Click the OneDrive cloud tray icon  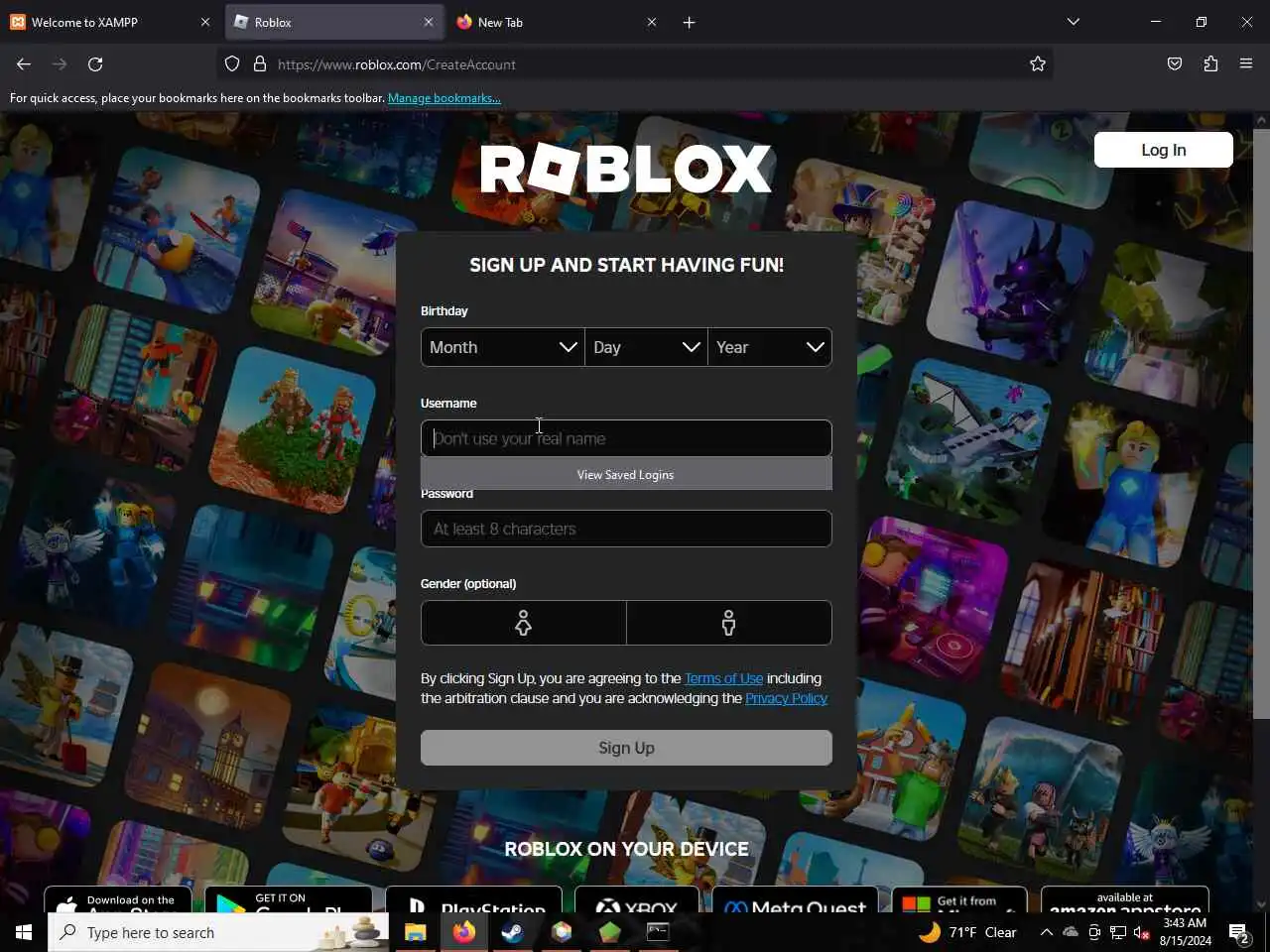pyautogui.click(x=1071, y=932)
